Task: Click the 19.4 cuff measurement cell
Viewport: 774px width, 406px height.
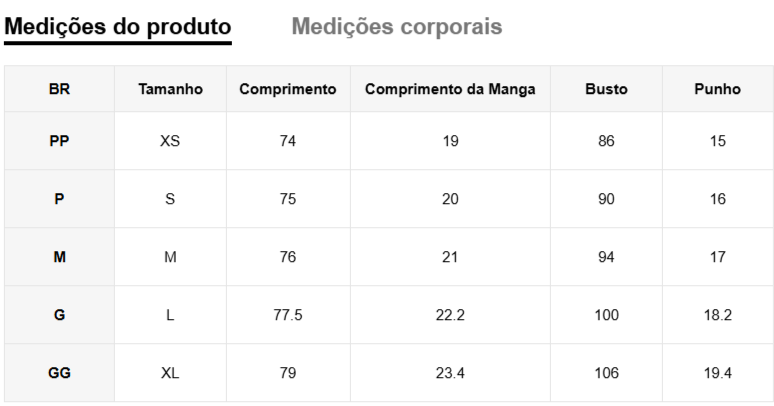Action: point(717,373)
